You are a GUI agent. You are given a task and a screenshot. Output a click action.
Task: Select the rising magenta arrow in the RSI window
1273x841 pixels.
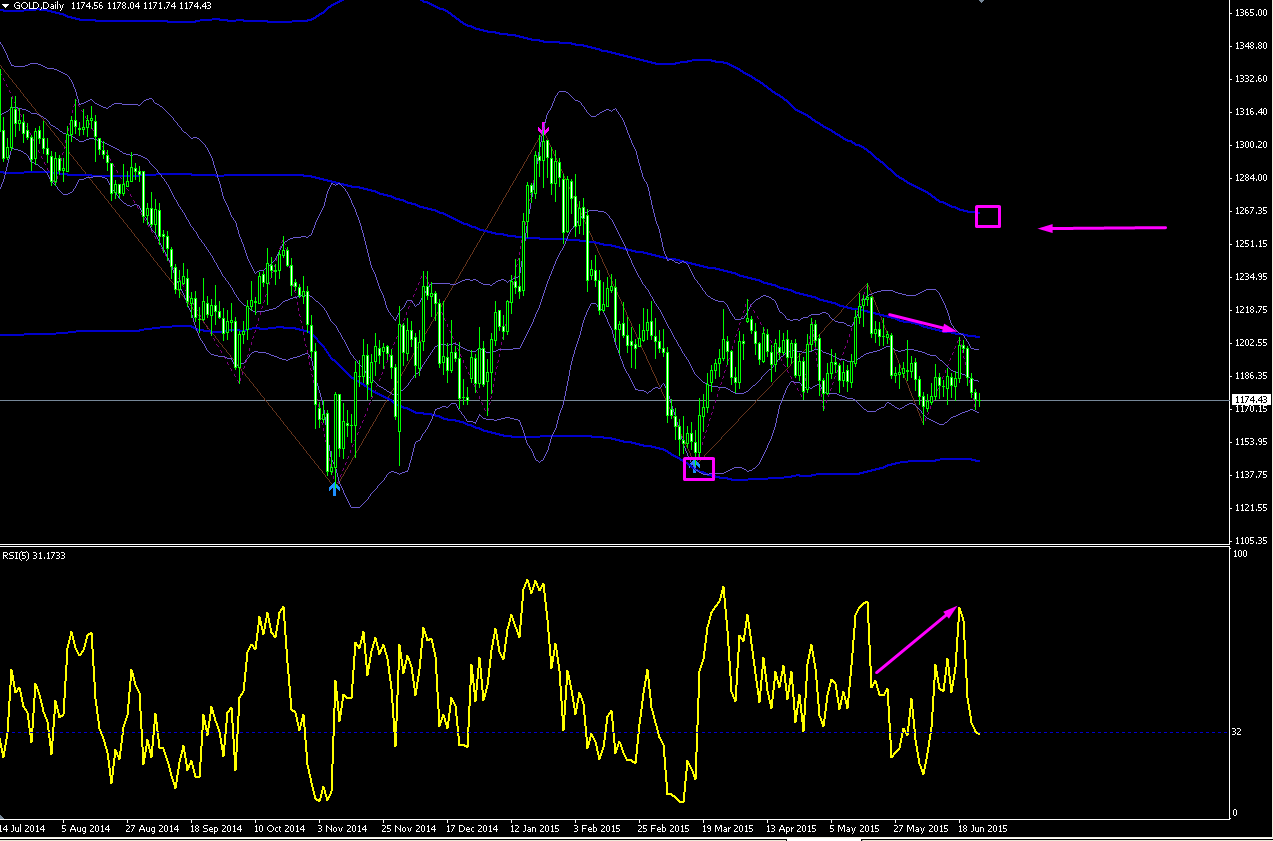click(917, 639)
